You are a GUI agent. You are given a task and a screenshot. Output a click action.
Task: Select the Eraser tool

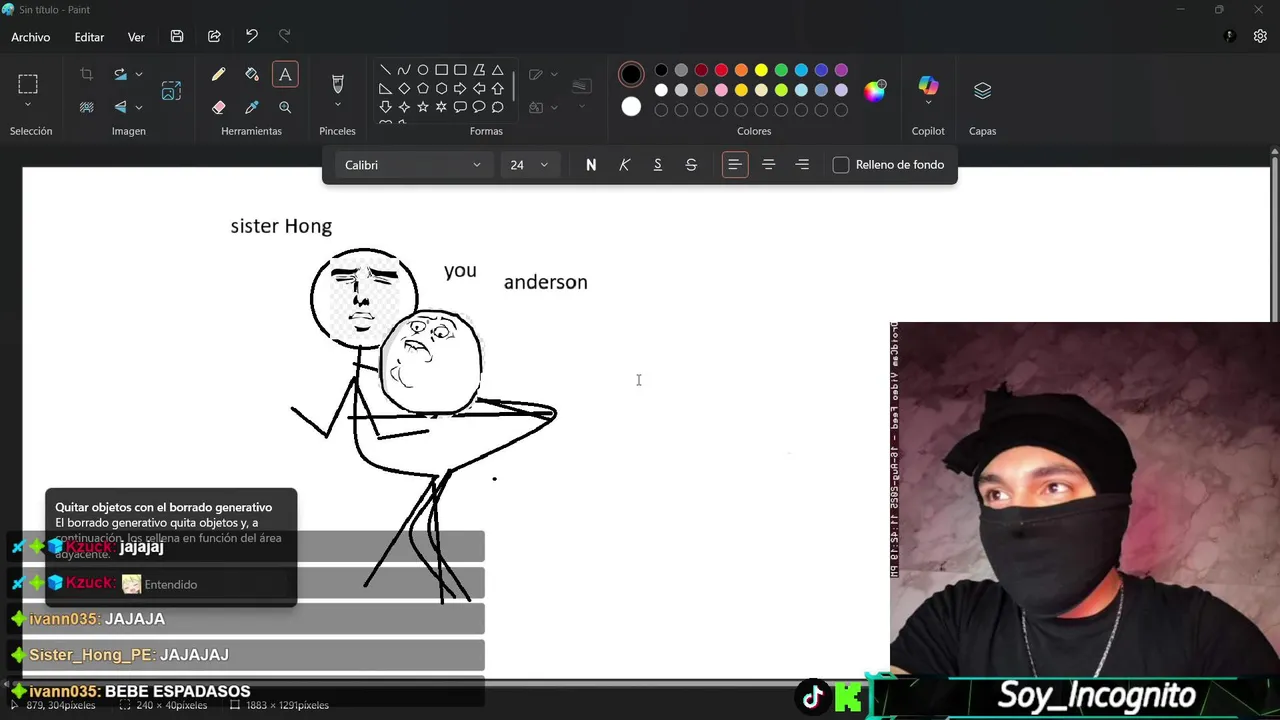tap(218, 107)
